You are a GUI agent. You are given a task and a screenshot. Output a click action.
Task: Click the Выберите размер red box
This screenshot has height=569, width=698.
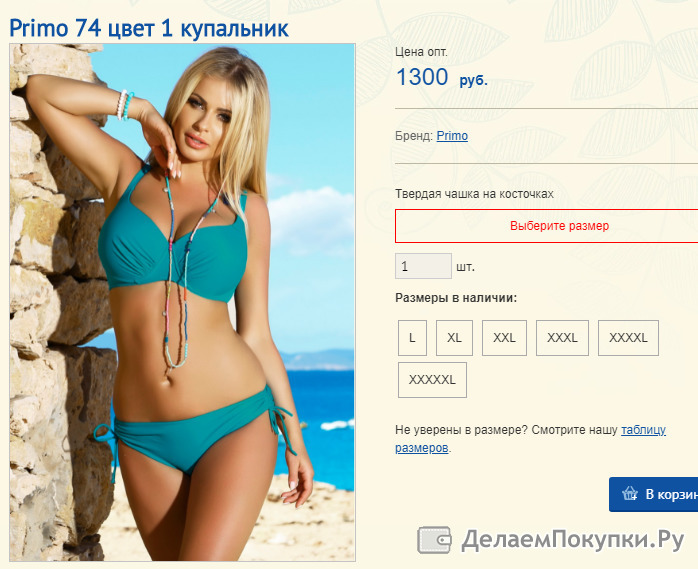tap(547, 226)
